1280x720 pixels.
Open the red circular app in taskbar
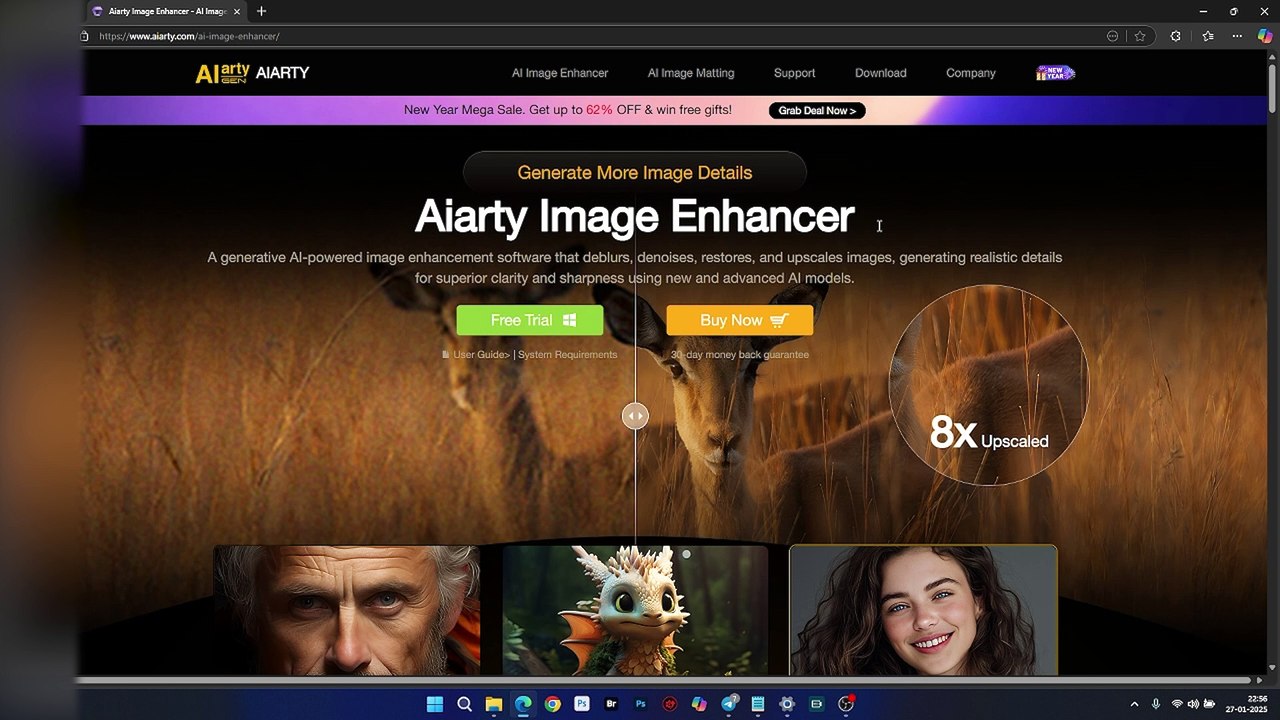[670, 704]
